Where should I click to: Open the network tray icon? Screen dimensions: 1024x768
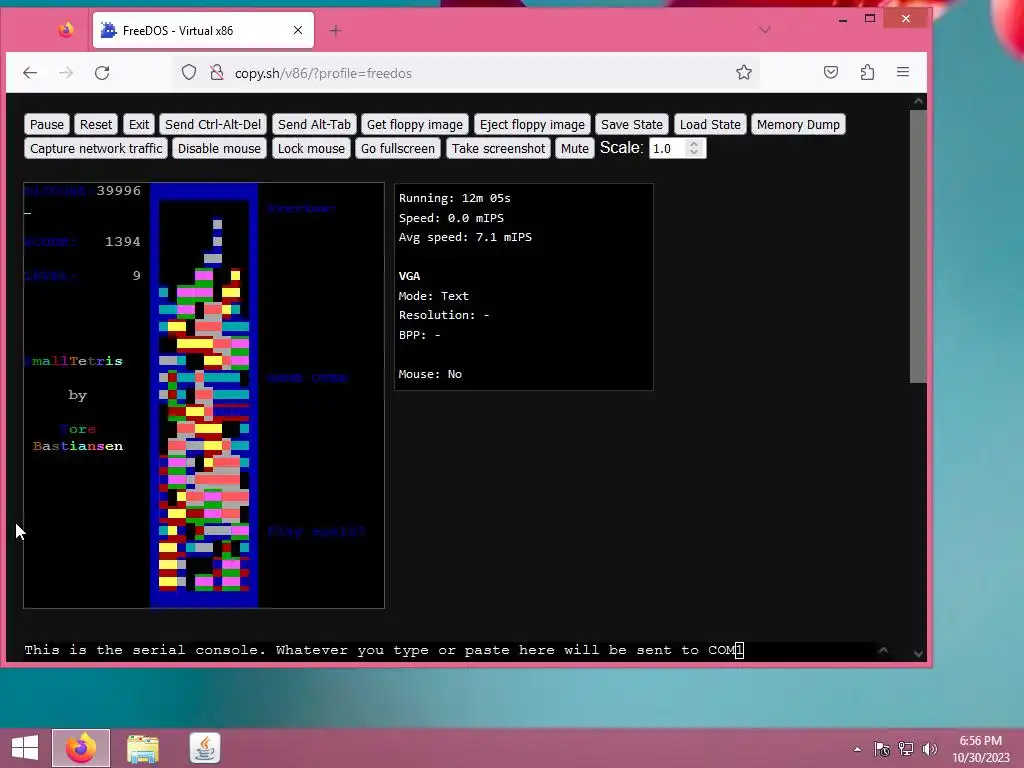coord(906,749)
